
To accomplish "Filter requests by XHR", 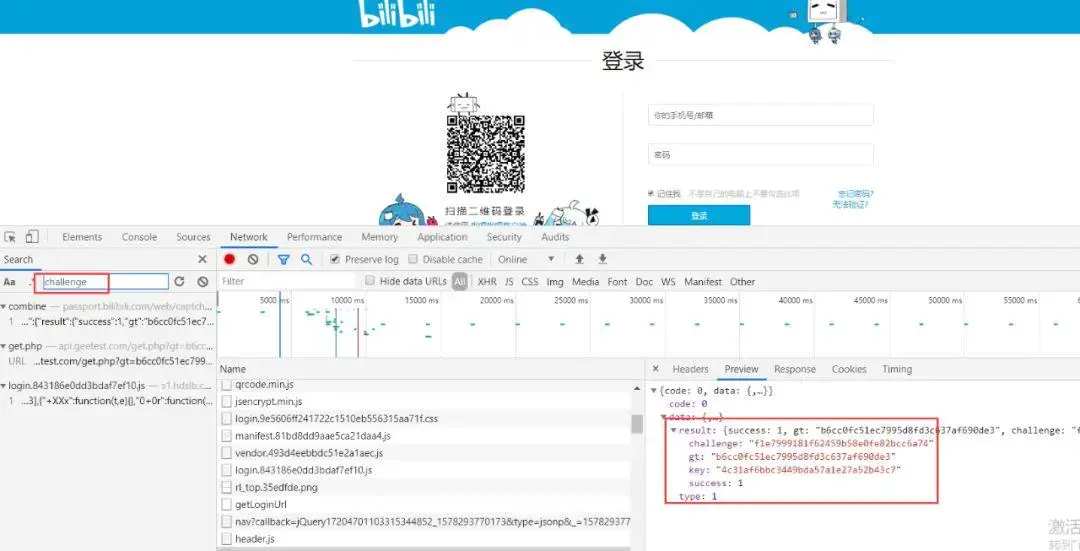I will click(x=487, y=281).
